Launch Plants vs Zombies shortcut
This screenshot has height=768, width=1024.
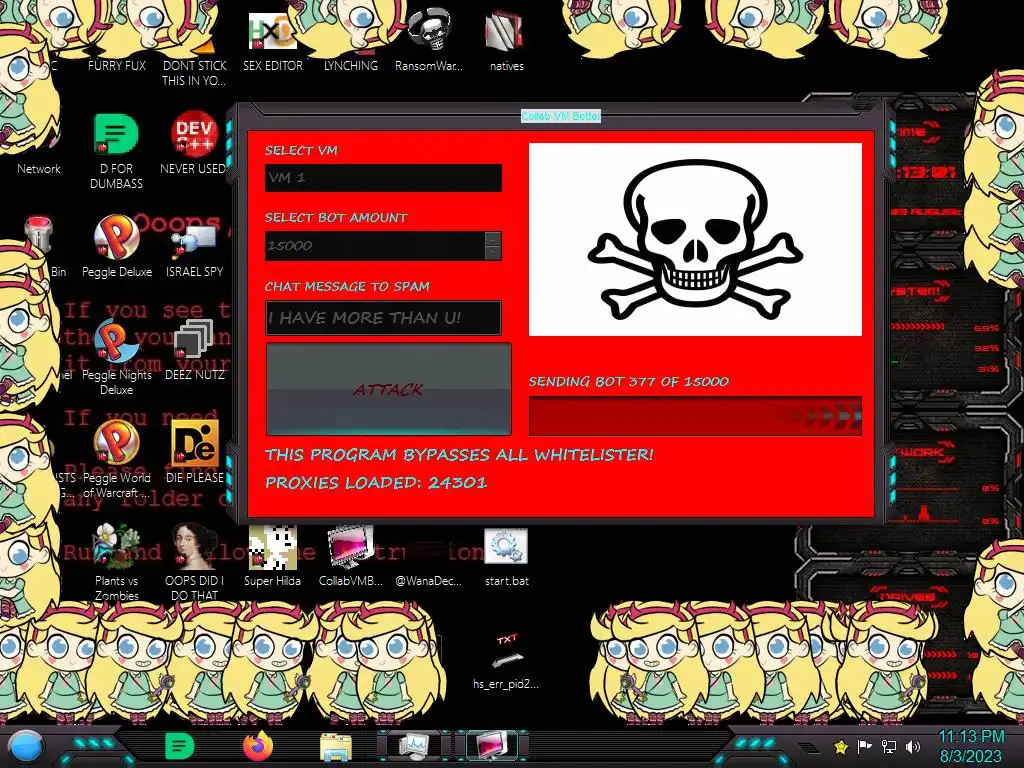coord(116,546)
